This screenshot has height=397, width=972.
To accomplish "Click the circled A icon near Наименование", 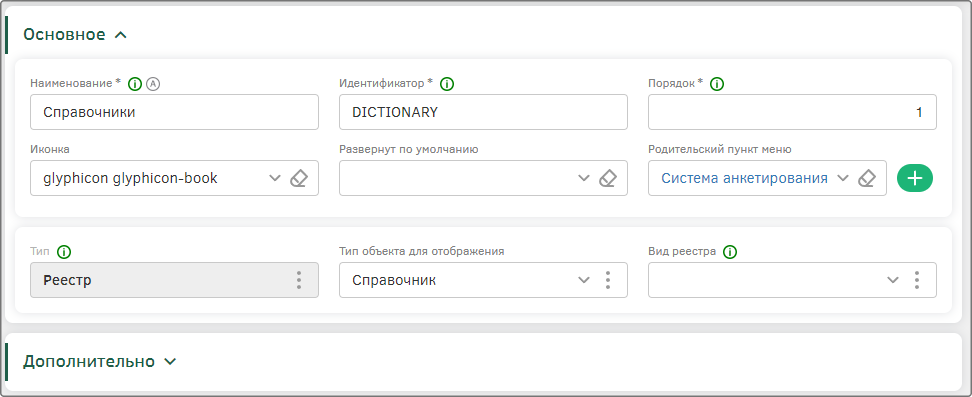I will coord(153,84).
